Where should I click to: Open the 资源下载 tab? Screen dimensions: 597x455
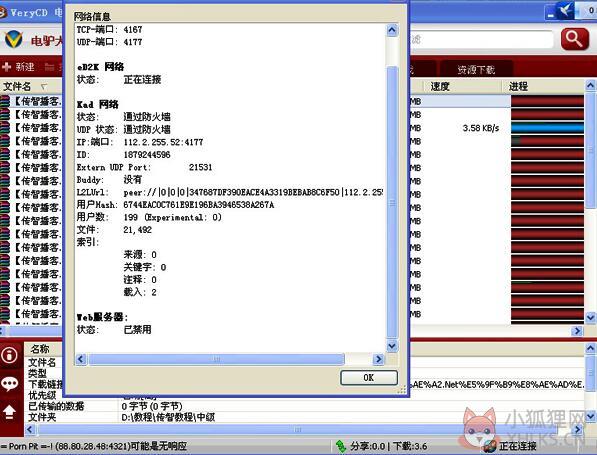(476, 69)
